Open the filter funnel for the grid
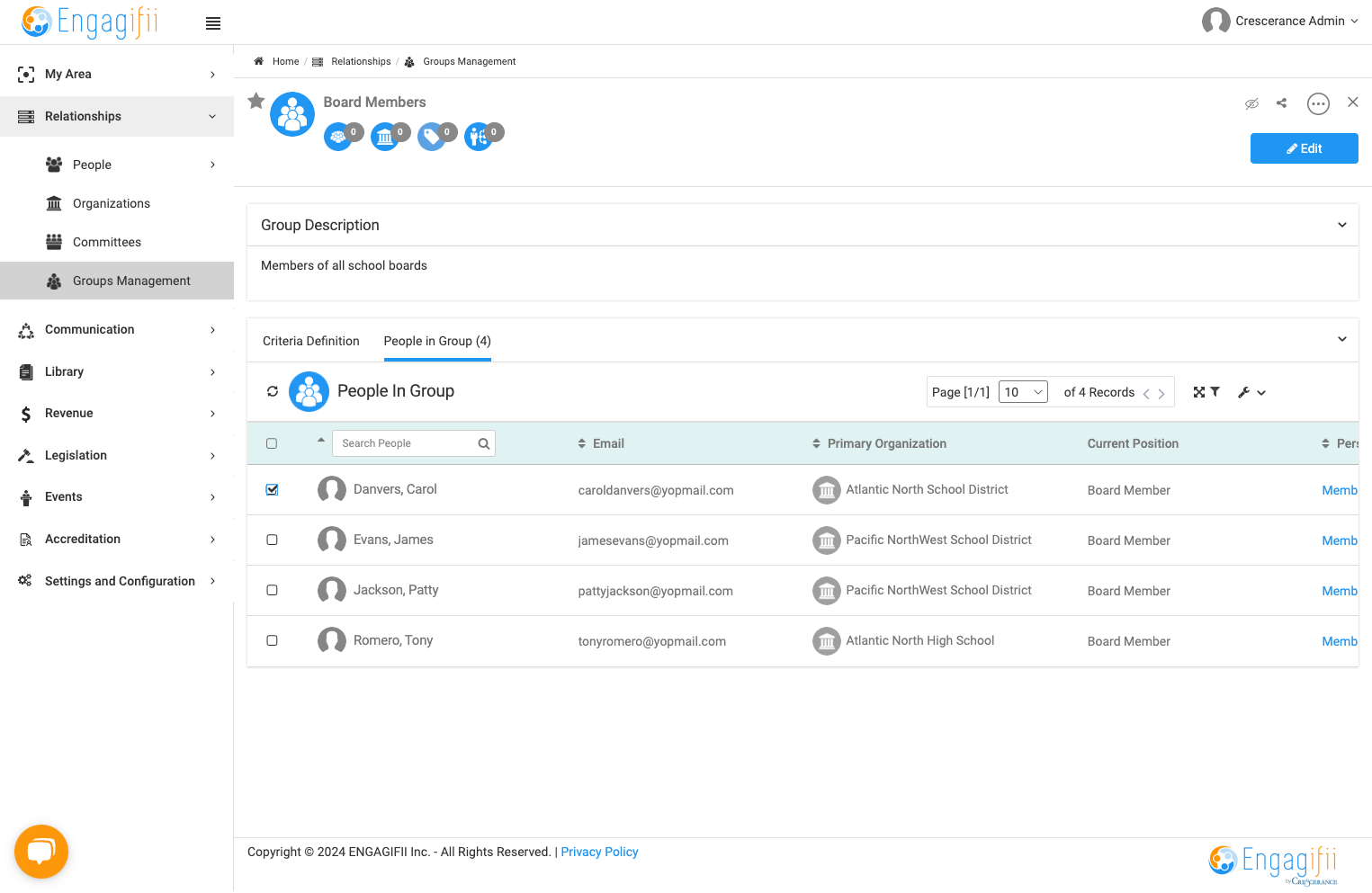Image resolution: width=1372 pixels, height=893 pixels. 1215,392
